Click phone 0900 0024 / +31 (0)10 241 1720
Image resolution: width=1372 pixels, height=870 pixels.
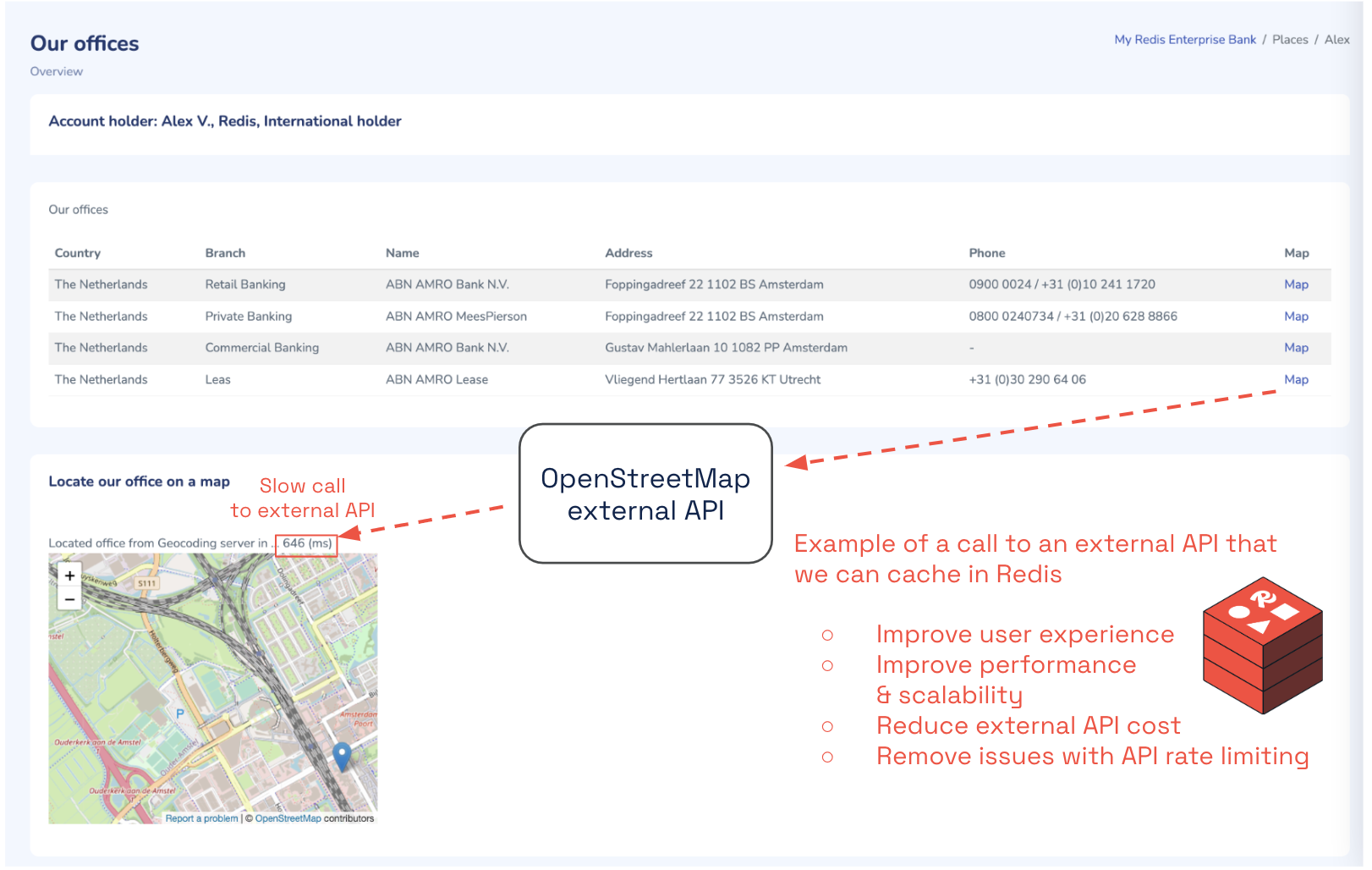tap(1062, 284)
